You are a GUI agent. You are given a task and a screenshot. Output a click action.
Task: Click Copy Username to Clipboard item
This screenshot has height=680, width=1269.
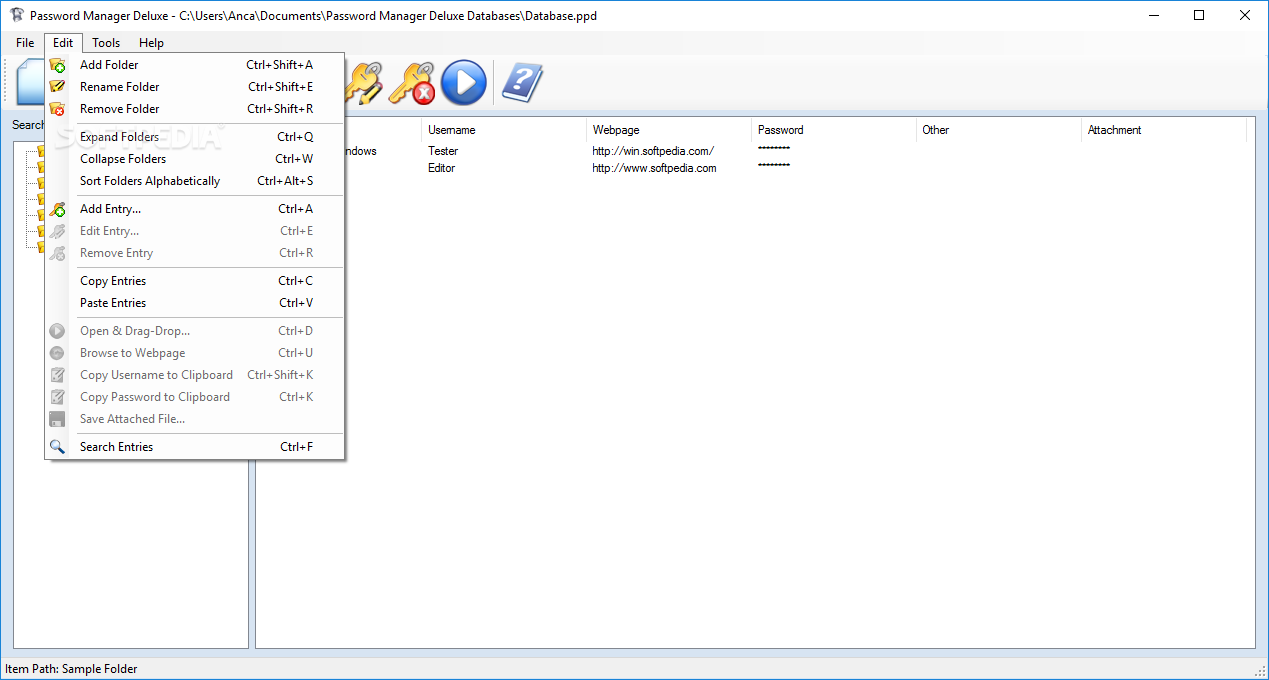coord(195,375)
